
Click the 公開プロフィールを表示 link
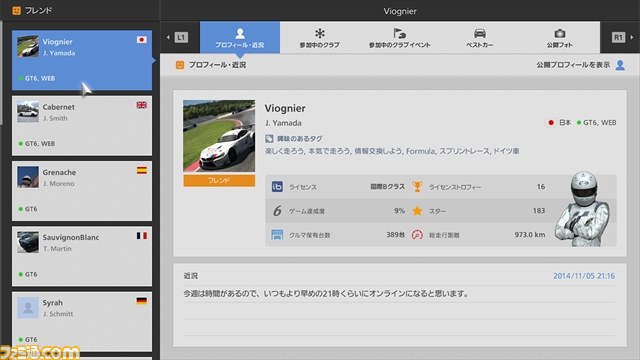(x=573, y=65)
